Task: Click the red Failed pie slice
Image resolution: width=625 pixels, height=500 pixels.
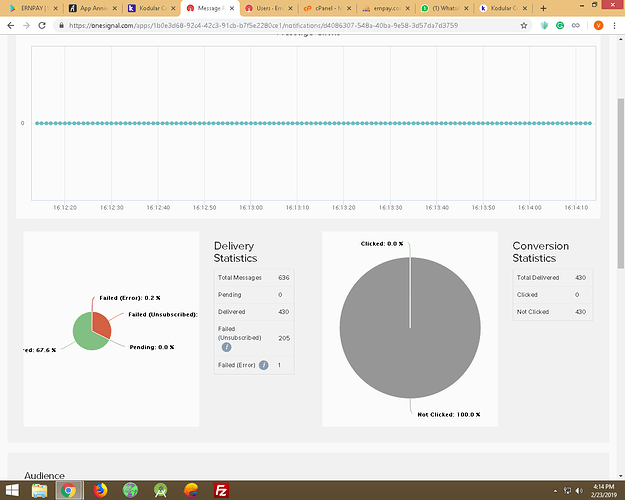Action: (101, 325)
